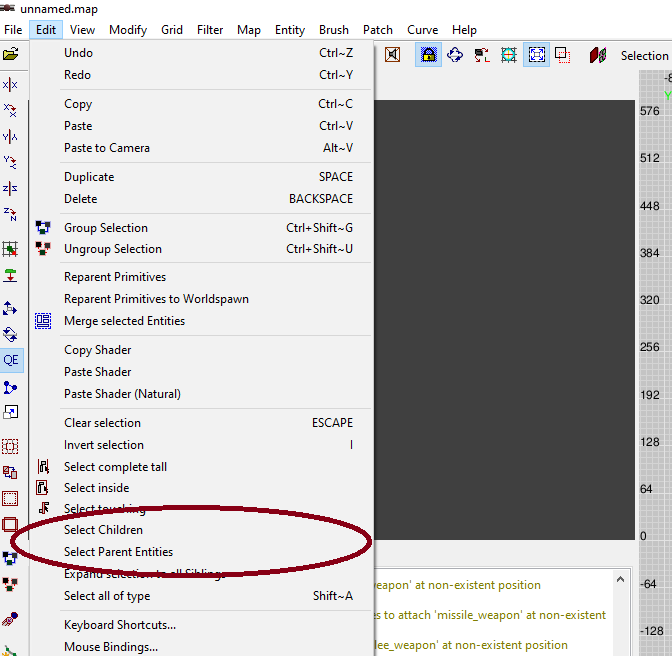The width and height of the screenshot is (672, 656).
Task: Click Mouse Bindings... menu entry
Action: pyautogui.click(x=111, y=647)
